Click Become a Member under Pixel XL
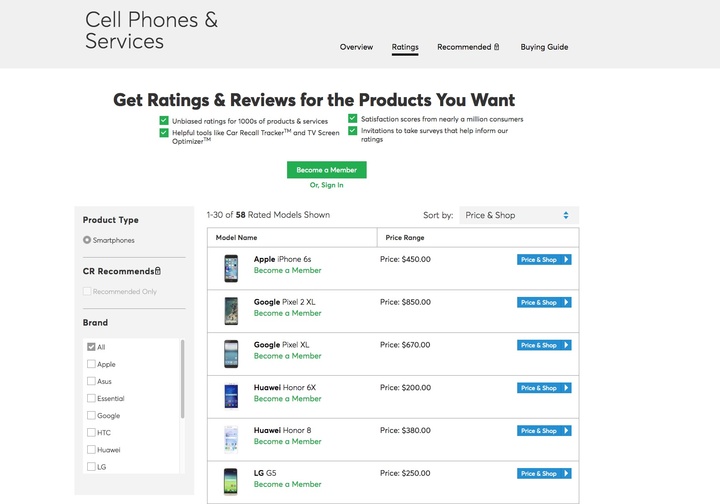 [x=287, y=356]
